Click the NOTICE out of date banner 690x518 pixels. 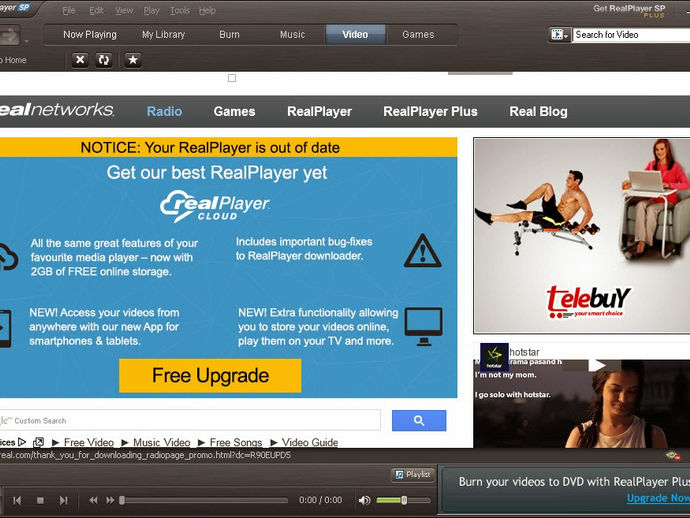tap(228, 147)
